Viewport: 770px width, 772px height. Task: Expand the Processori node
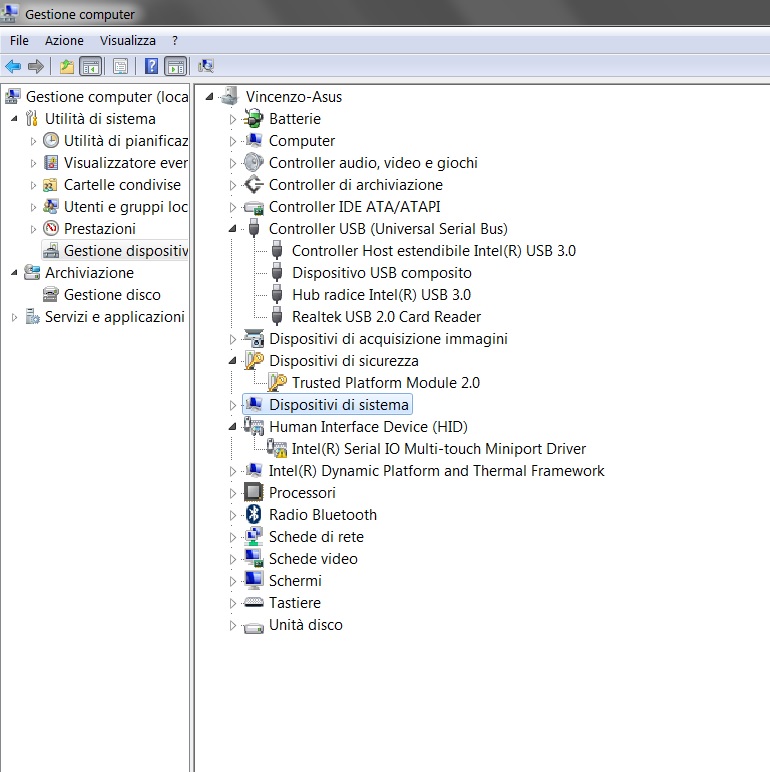click(x=232, y=493)
